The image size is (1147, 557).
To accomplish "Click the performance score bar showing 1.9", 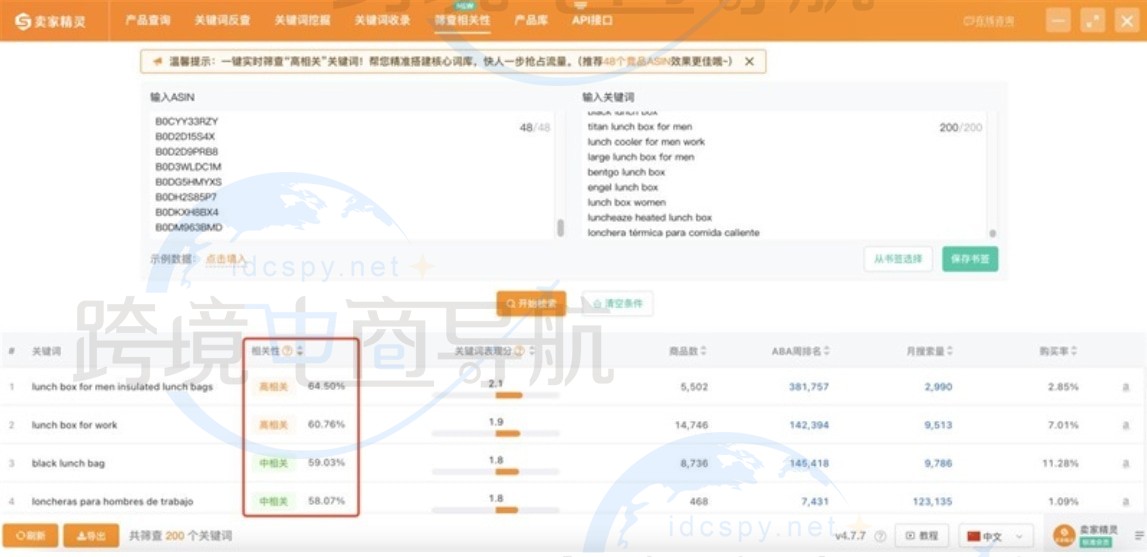I will point(495,433).
